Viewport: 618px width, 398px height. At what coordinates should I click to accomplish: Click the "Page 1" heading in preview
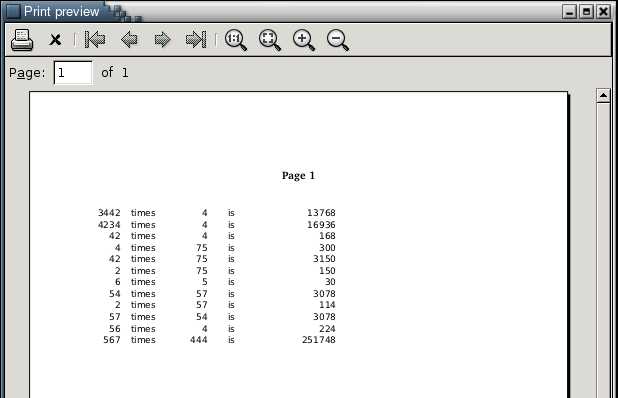pos(298,176)
